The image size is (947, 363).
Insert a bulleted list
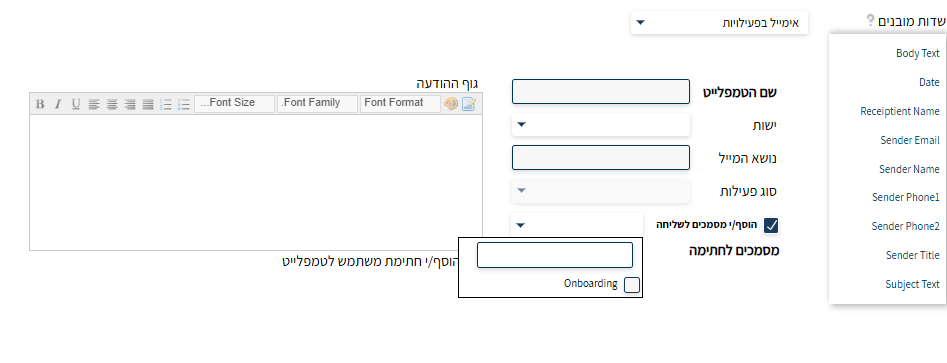point(184,104)
